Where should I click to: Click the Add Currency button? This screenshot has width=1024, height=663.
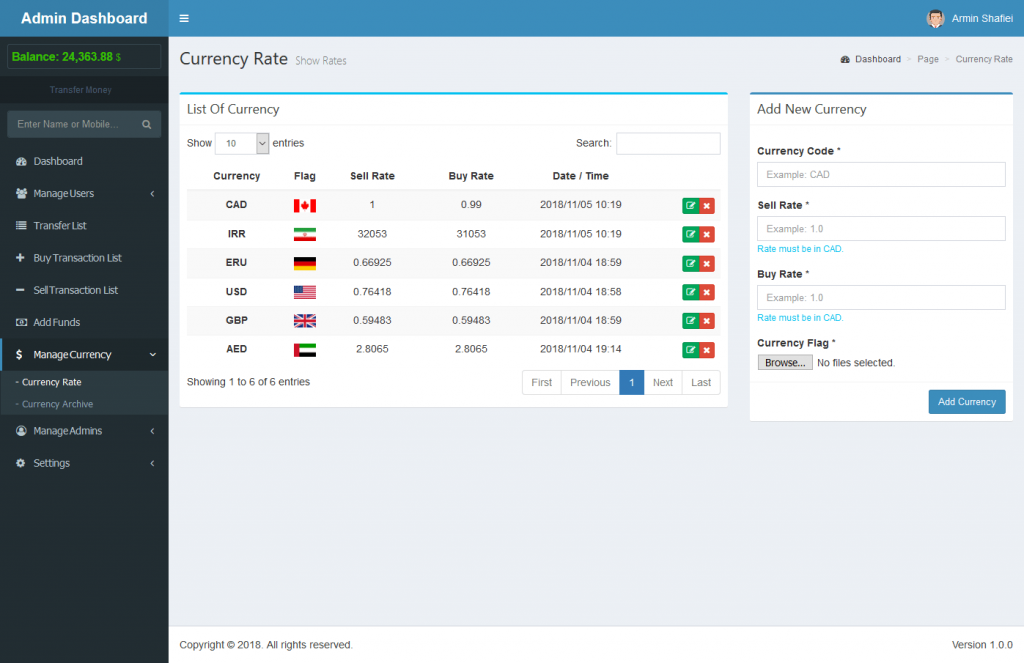pyautogui.click(x=967, y=402)
